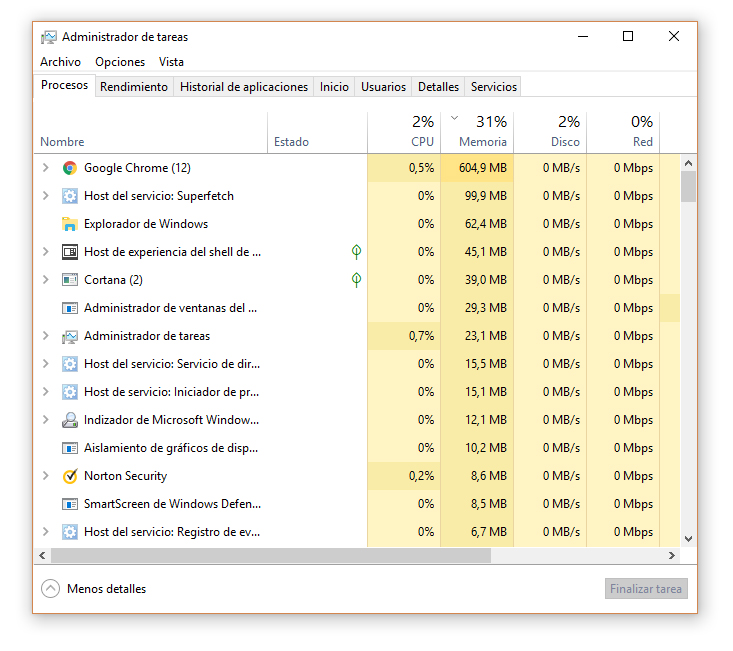Click the shell experience host icon

70,252
